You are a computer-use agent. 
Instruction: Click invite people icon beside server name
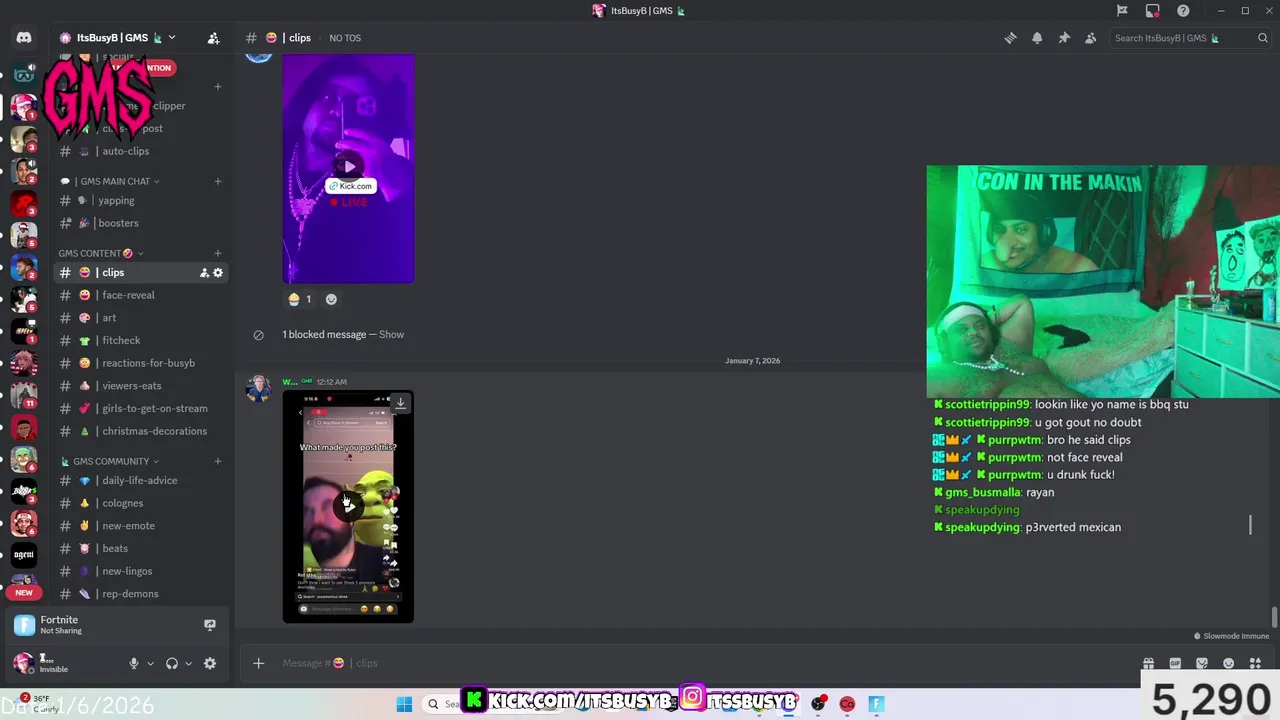[x=213, y=38]
